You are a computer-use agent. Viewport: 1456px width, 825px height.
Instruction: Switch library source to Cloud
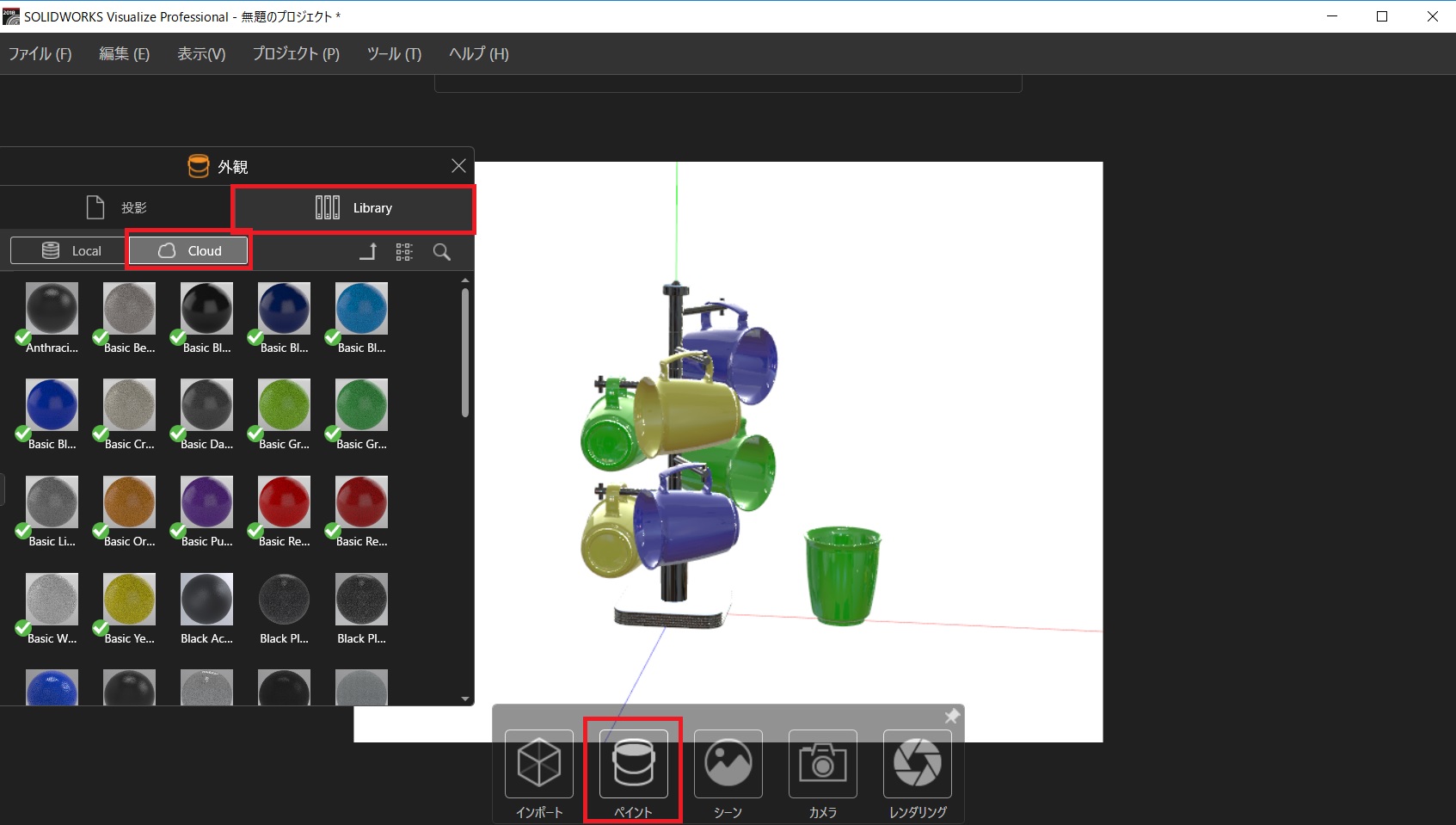click(x=189, y=250)
